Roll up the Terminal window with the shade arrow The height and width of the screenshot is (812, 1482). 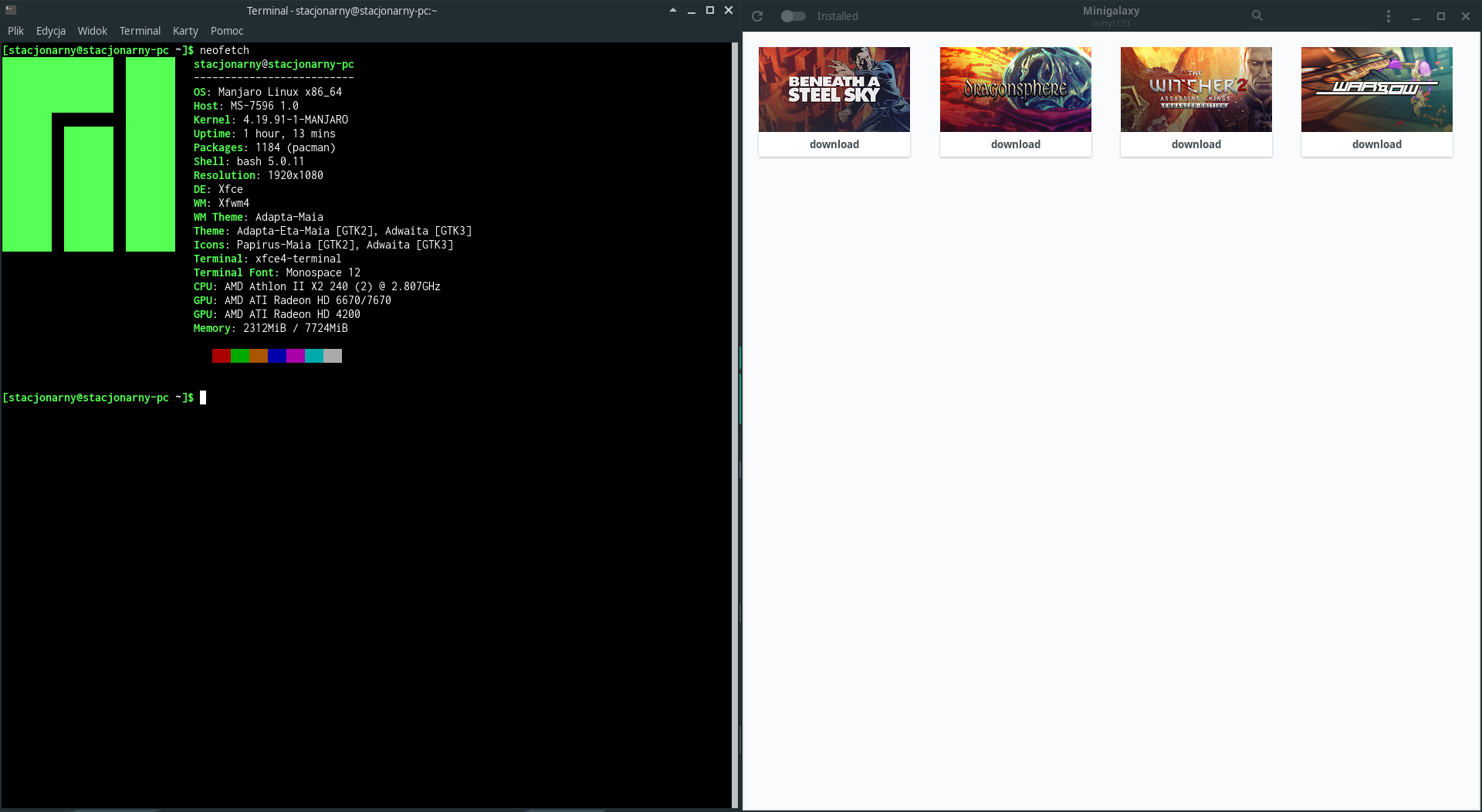672,11
